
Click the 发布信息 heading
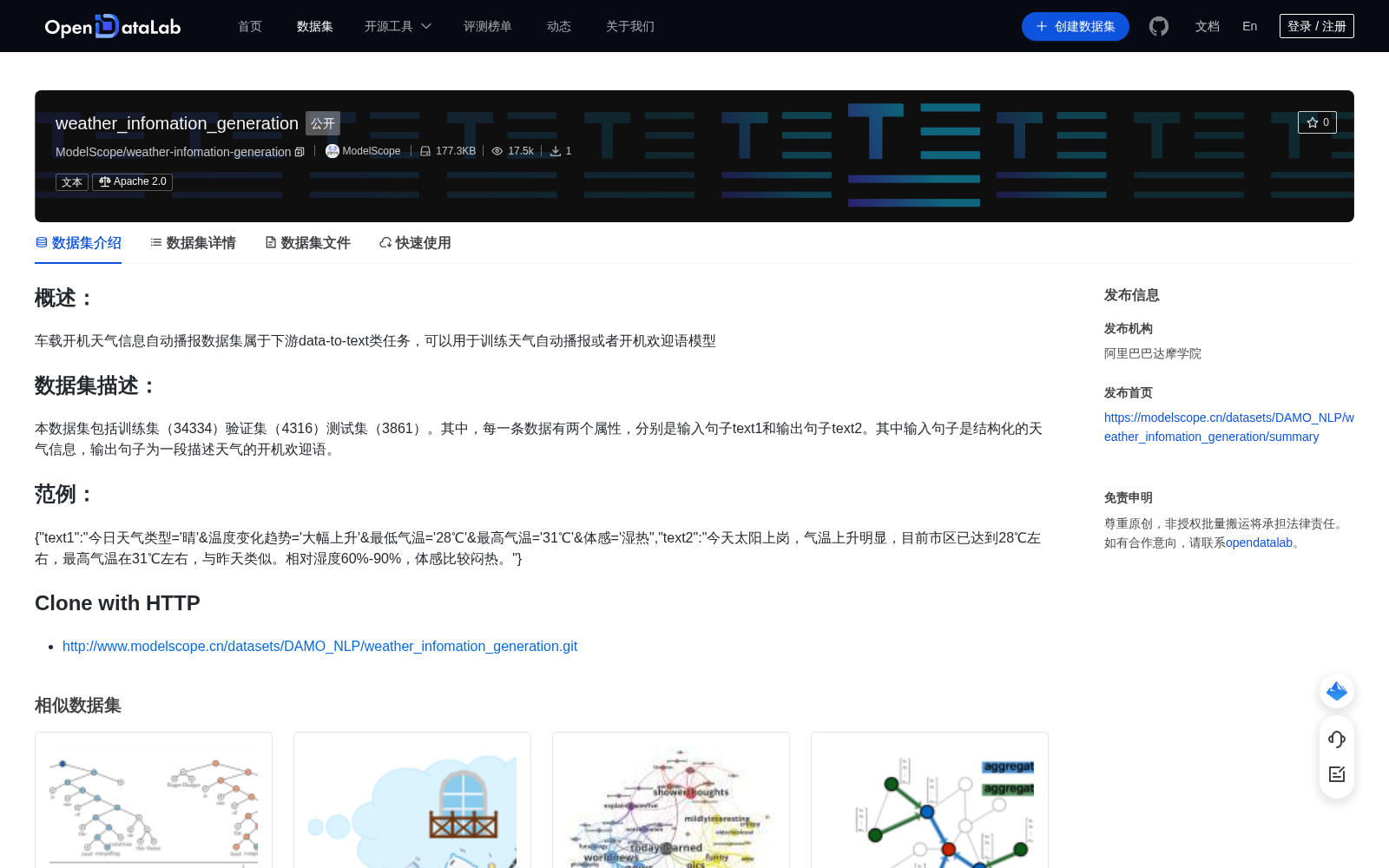tap(1132, 295)
